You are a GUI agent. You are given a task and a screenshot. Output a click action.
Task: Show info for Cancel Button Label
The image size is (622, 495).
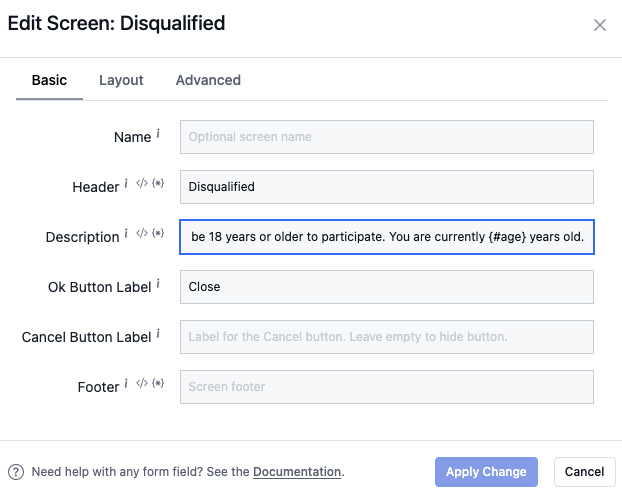click(x=158, y=335)
